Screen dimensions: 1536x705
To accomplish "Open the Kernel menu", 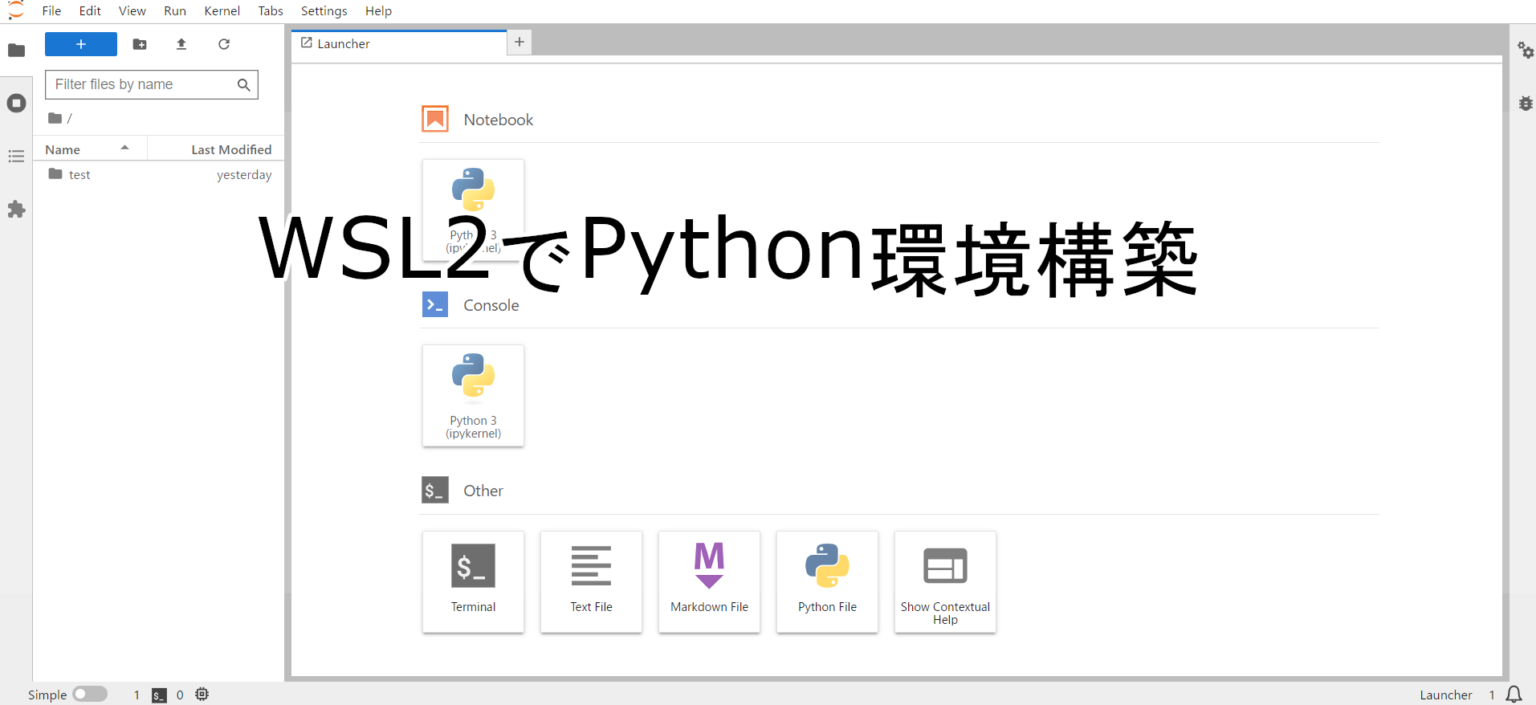I will pyautogui.click(x=221, y=11).
